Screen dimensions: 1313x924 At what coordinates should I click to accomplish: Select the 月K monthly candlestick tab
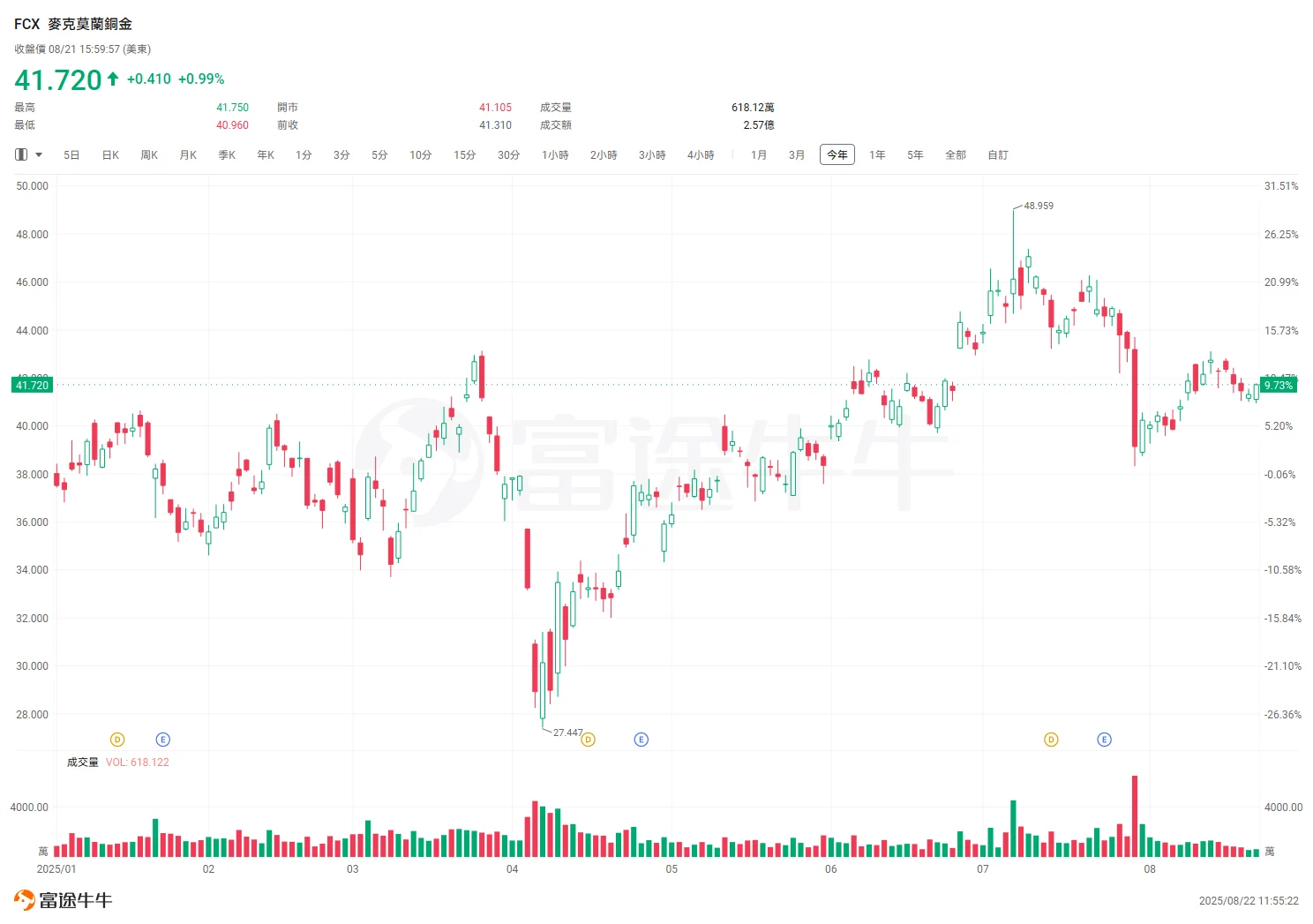tap(188, 154)
